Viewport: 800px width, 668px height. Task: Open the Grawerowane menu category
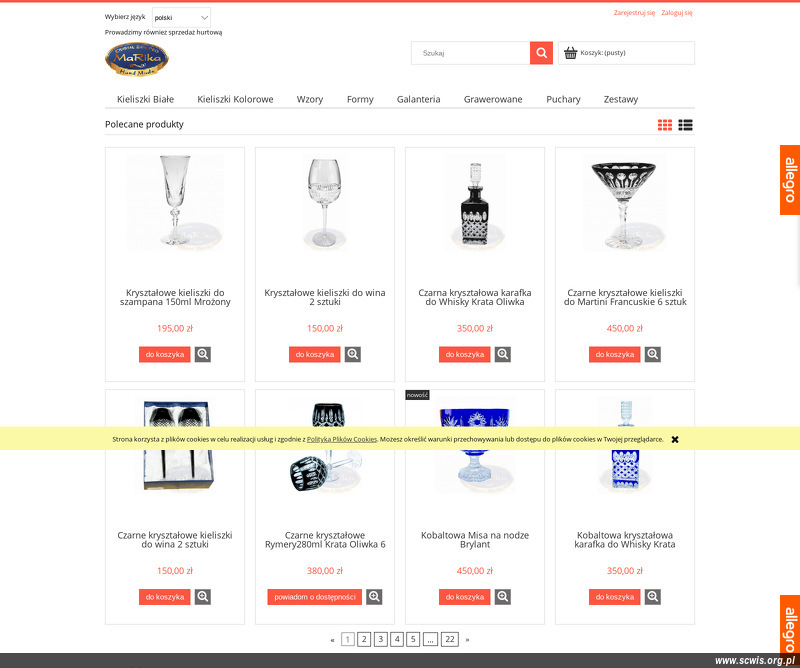pyautogui.click(x=493, y=99)
